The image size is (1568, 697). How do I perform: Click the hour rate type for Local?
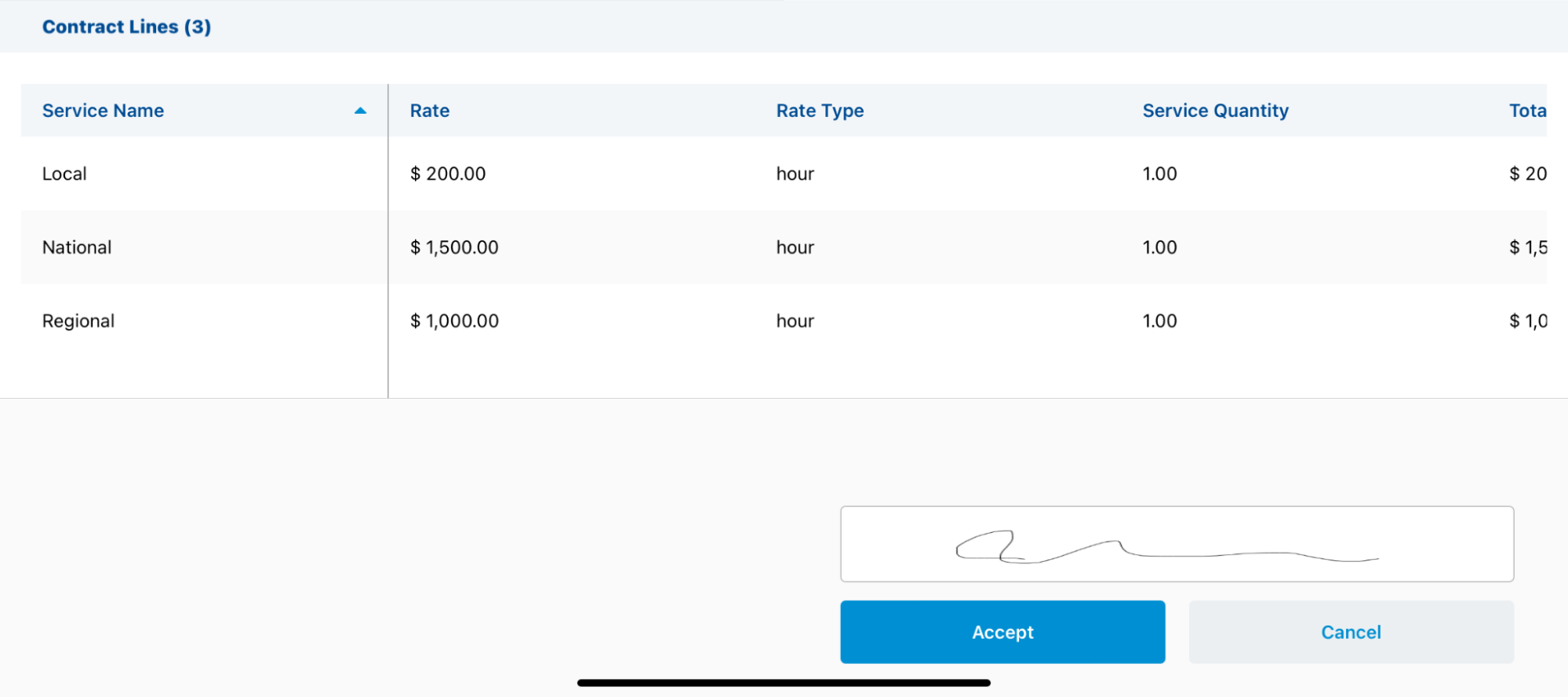tap(795, 173)
